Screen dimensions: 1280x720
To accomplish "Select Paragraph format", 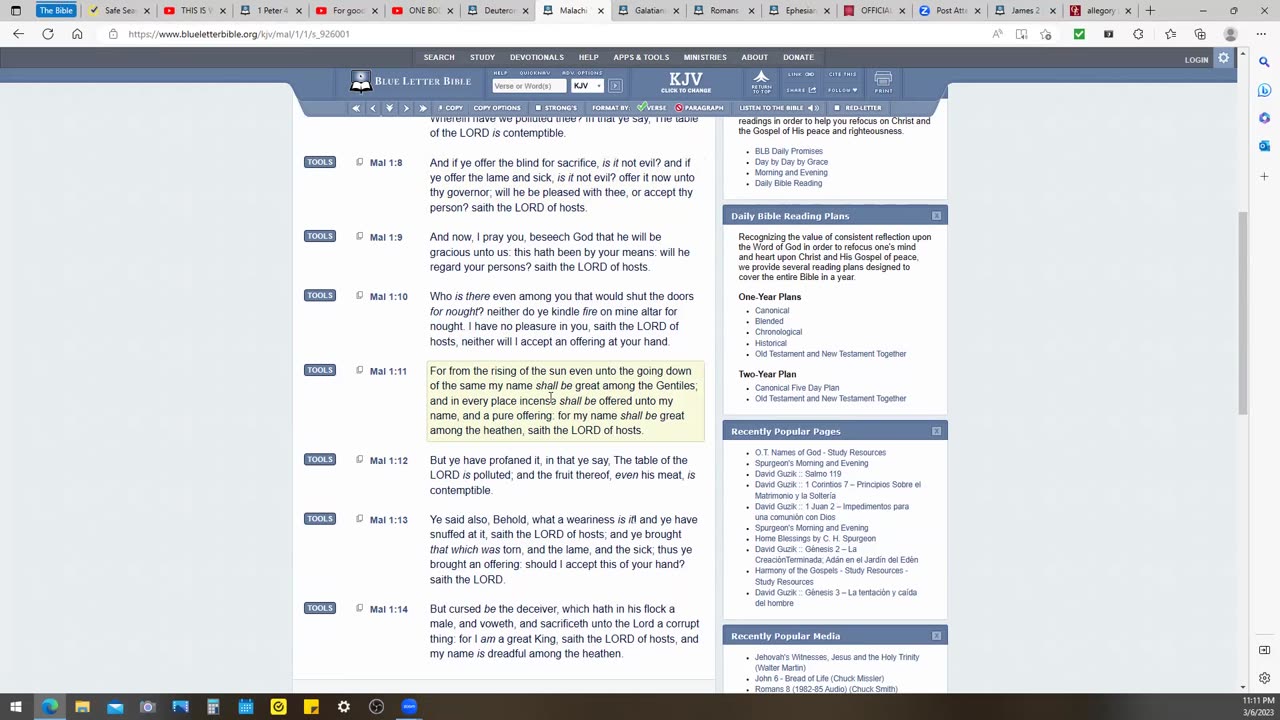I will click(x=699, y=108).
